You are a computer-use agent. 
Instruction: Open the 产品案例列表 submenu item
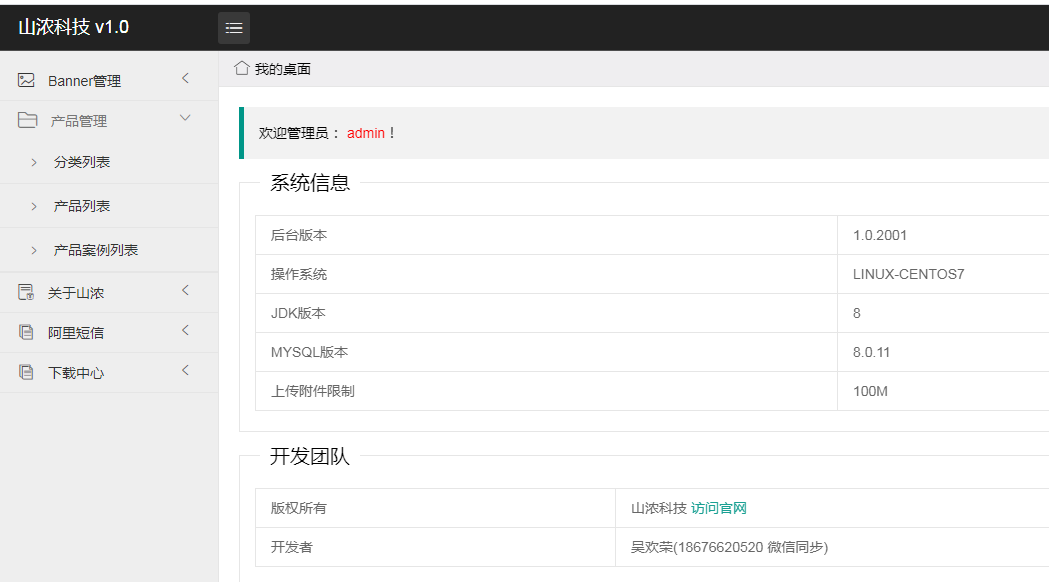pos(109,250)
